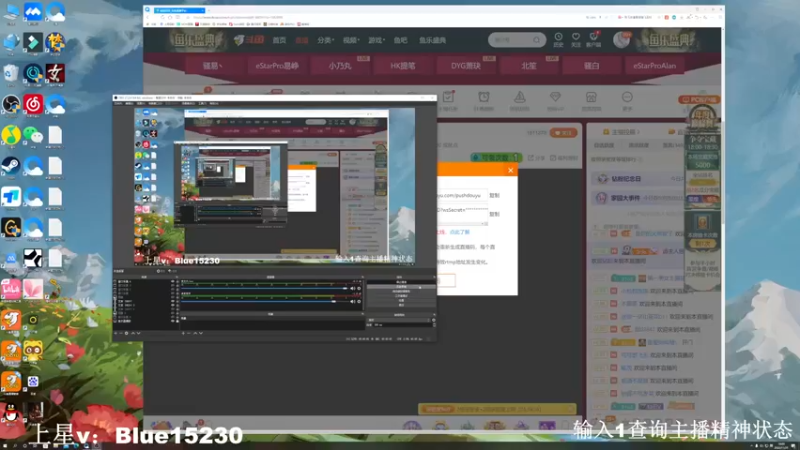Open the 关注 heart icon in header
This screenshot has height=450, width=800.
click(576, 40)
